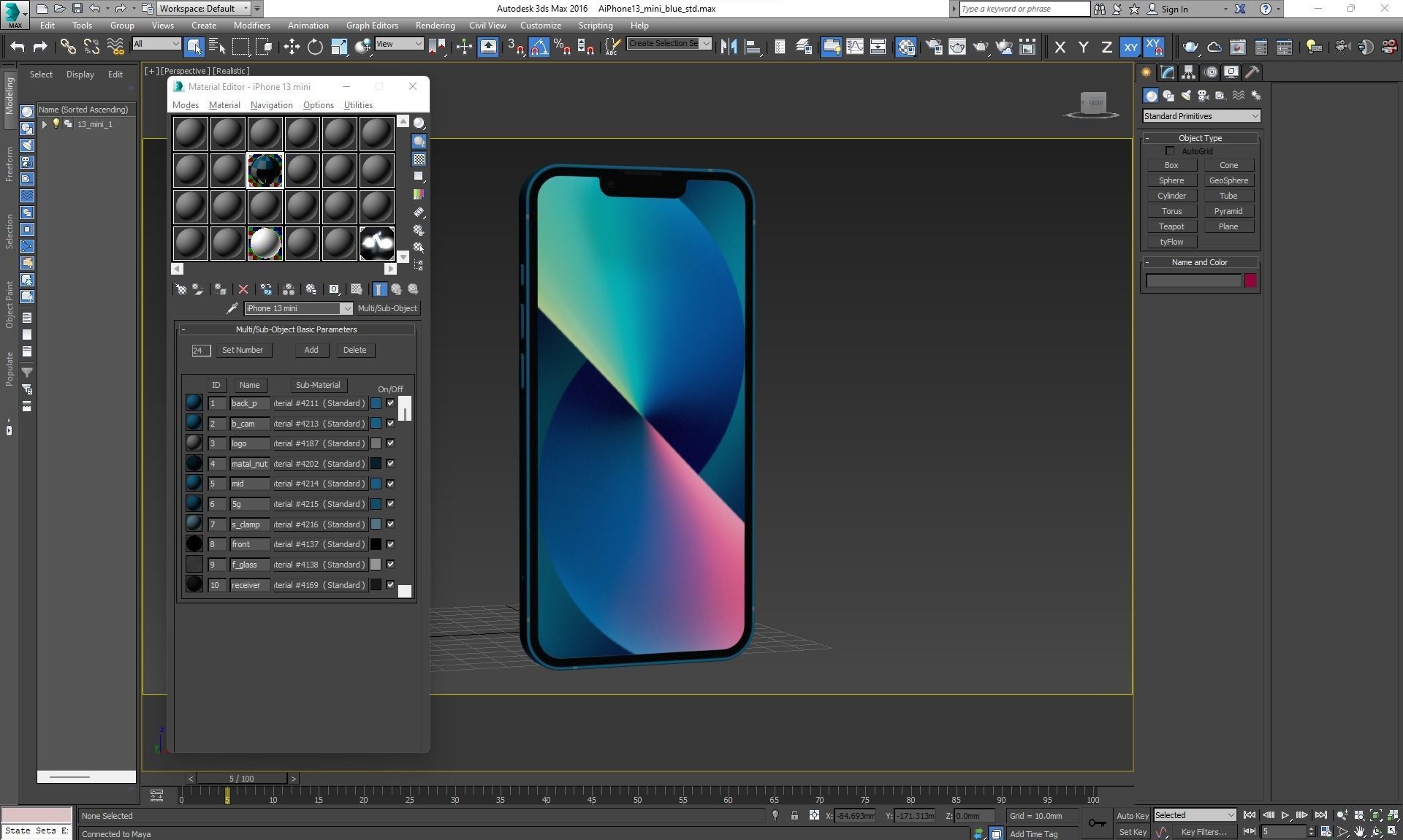The width and height of the screenshot is (1403, 840).
Task: Open the Scripting menu
Action: point(596,26)
